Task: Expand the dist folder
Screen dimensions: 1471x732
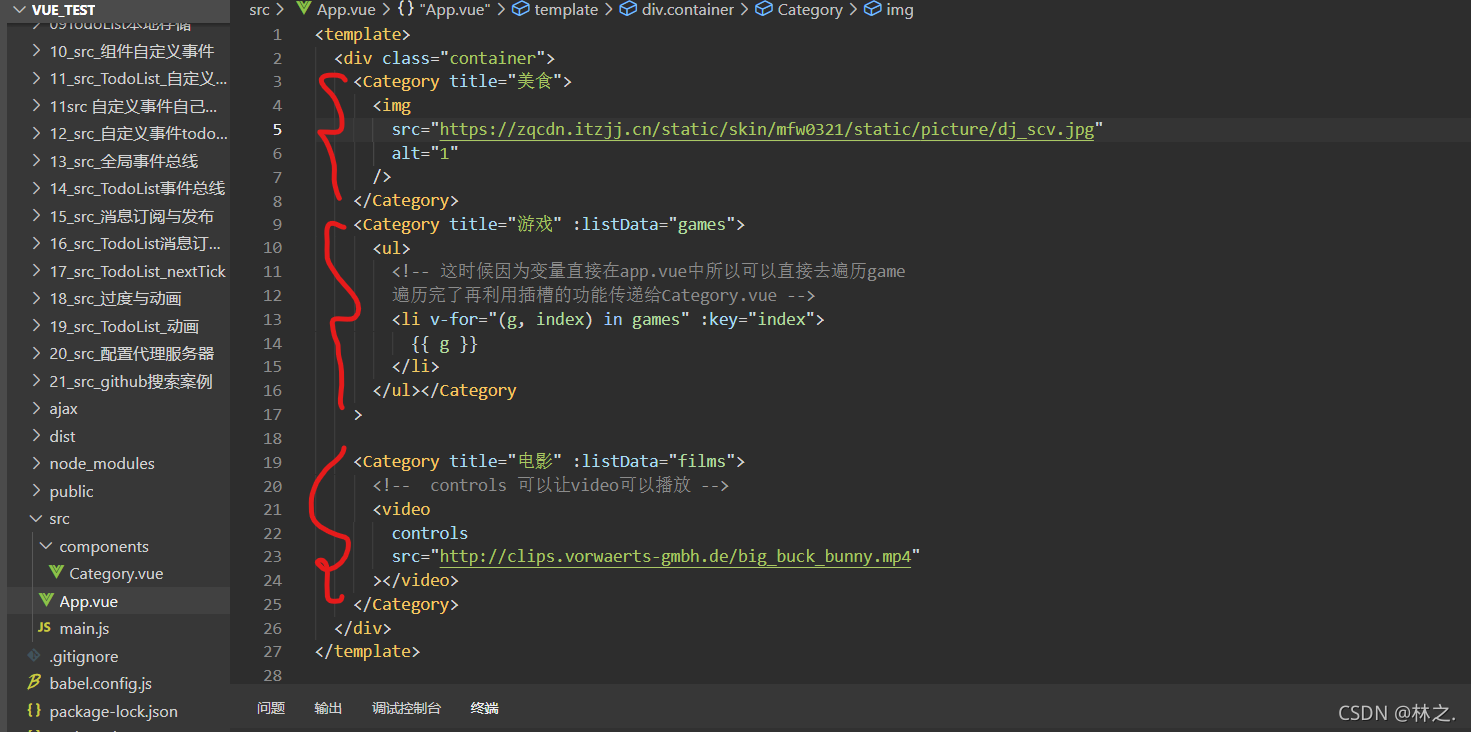Action: tap(37, 436)
